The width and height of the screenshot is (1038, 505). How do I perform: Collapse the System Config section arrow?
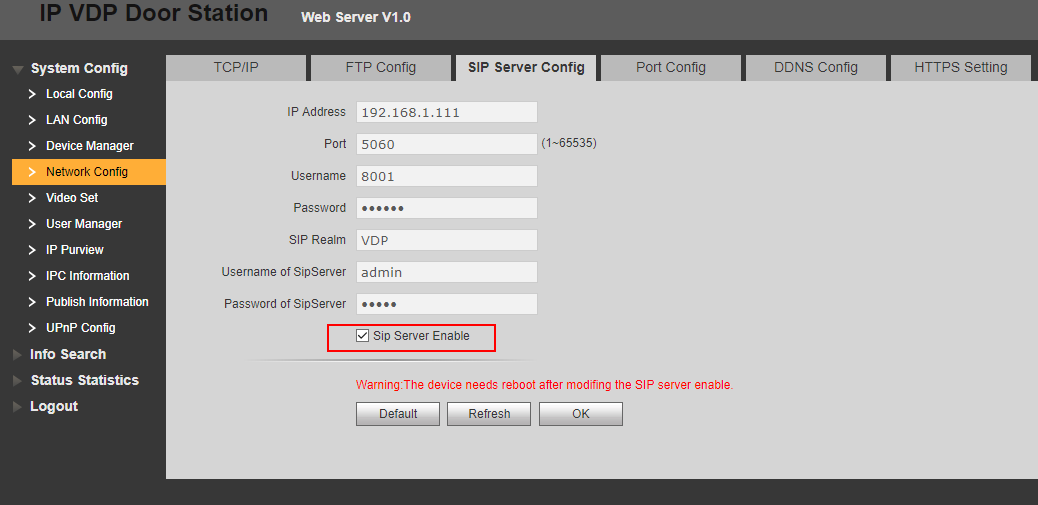click(18, 69)
